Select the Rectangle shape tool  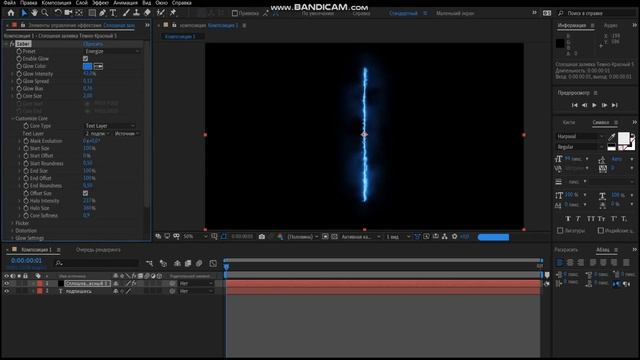(92, 13)
